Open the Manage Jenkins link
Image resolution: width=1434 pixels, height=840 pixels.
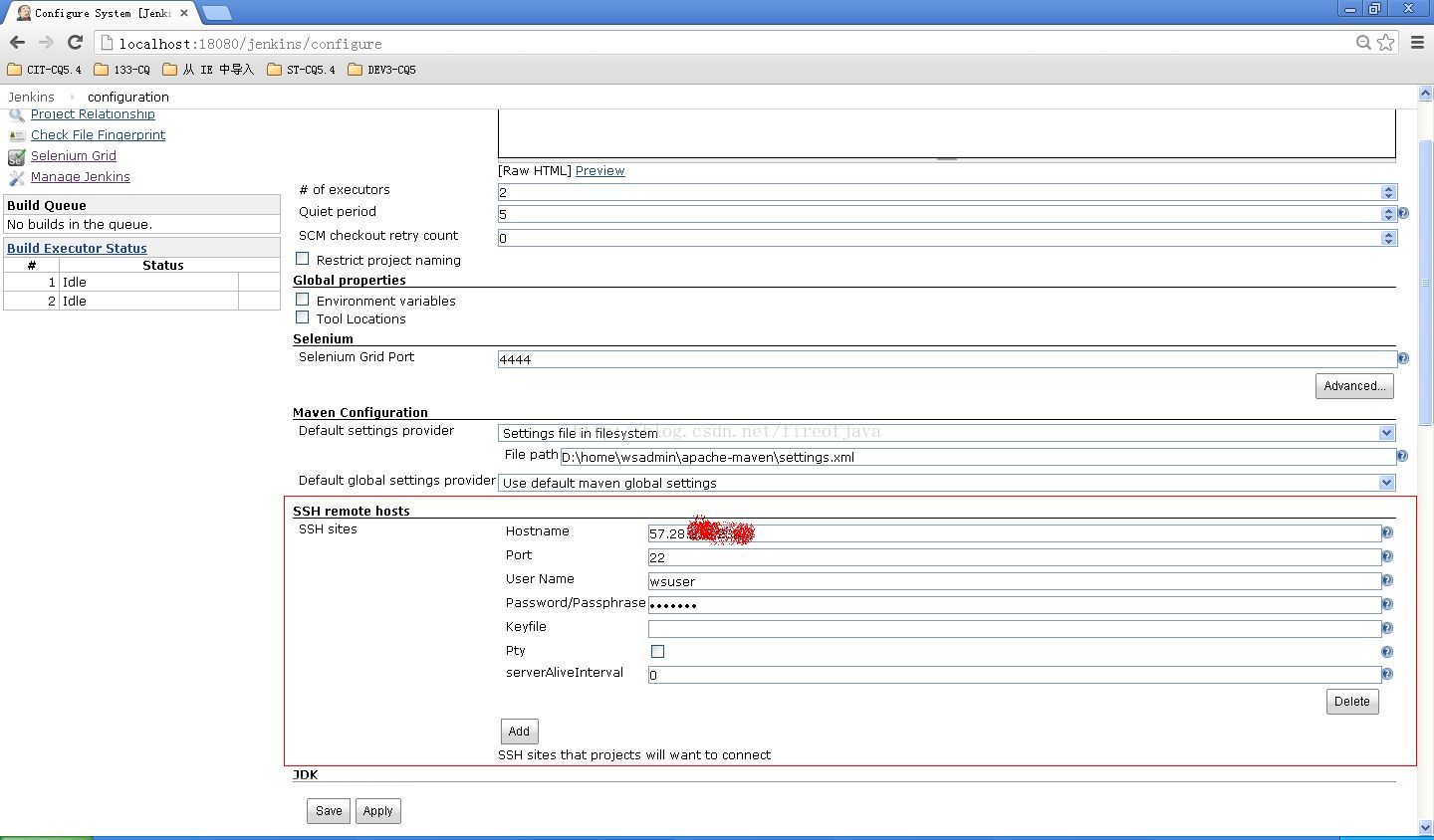pos(81,176)
